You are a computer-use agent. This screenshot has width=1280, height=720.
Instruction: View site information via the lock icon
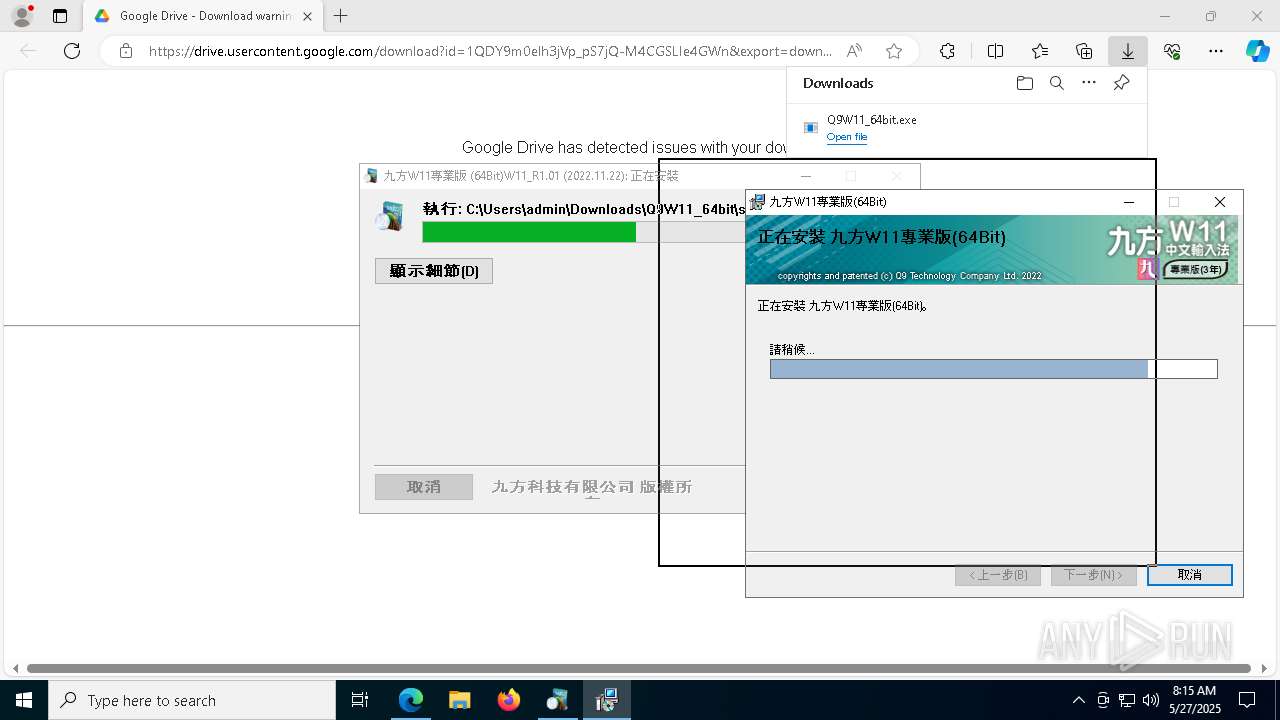tap(126, 51)
